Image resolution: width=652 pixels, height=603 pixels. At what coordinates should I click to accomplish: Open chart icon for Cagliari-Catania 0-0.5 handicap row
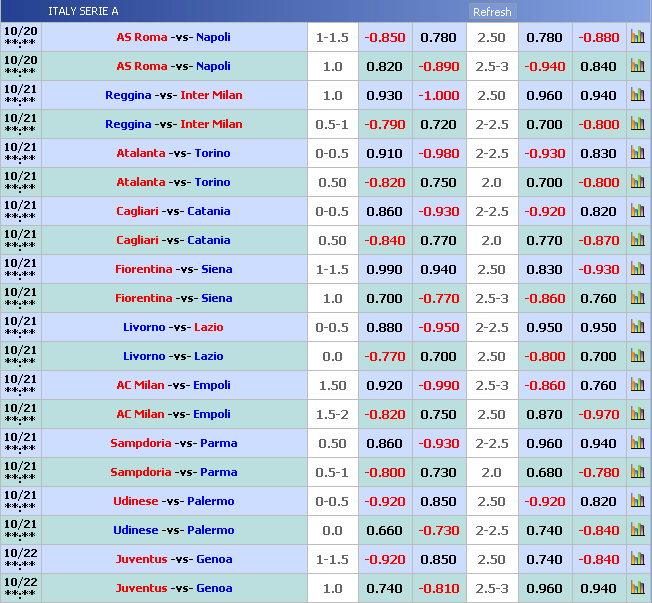tap(637, 212)
